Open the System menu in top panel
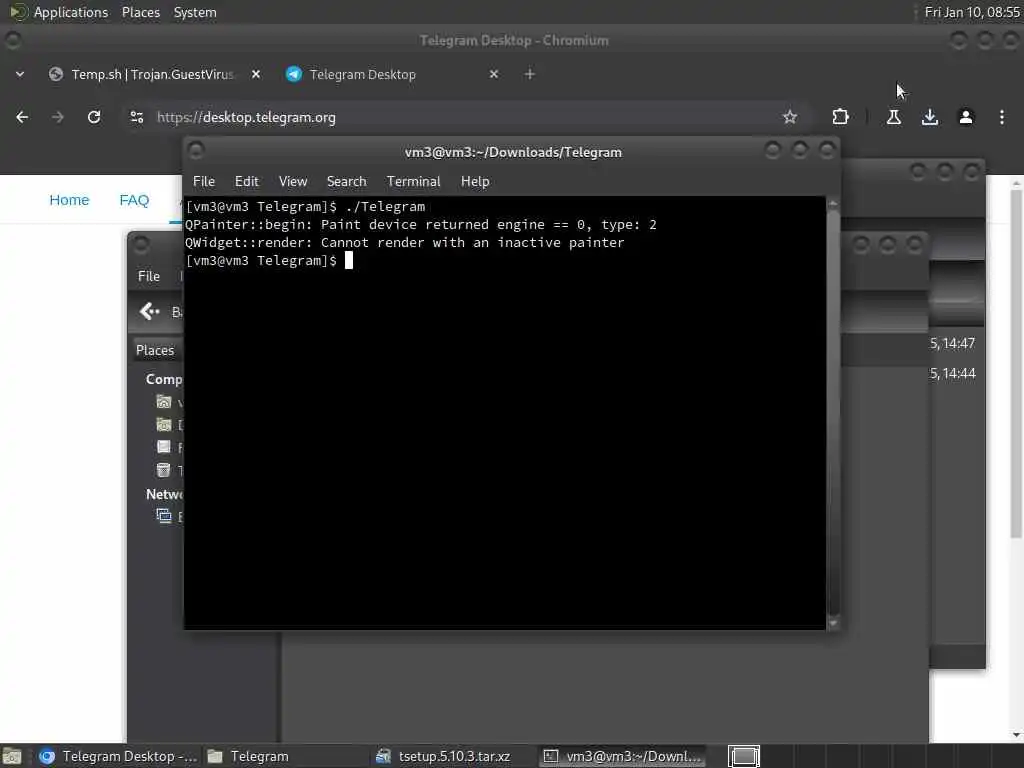1024x768 pixels. (195, 12)
